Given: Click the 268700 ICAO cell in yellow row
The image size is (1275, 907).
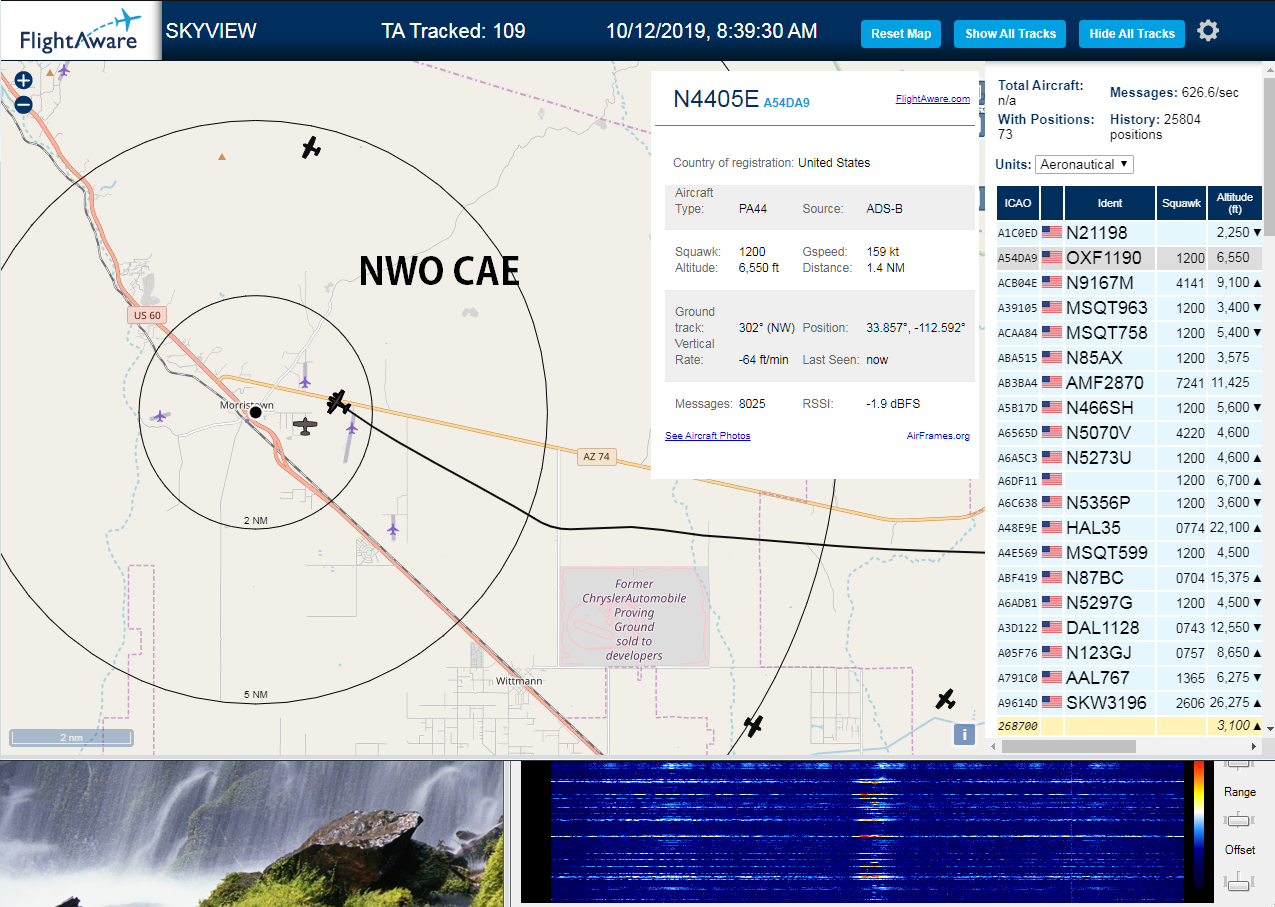Looking at the screenshot, I should [x=1018, y=726].
